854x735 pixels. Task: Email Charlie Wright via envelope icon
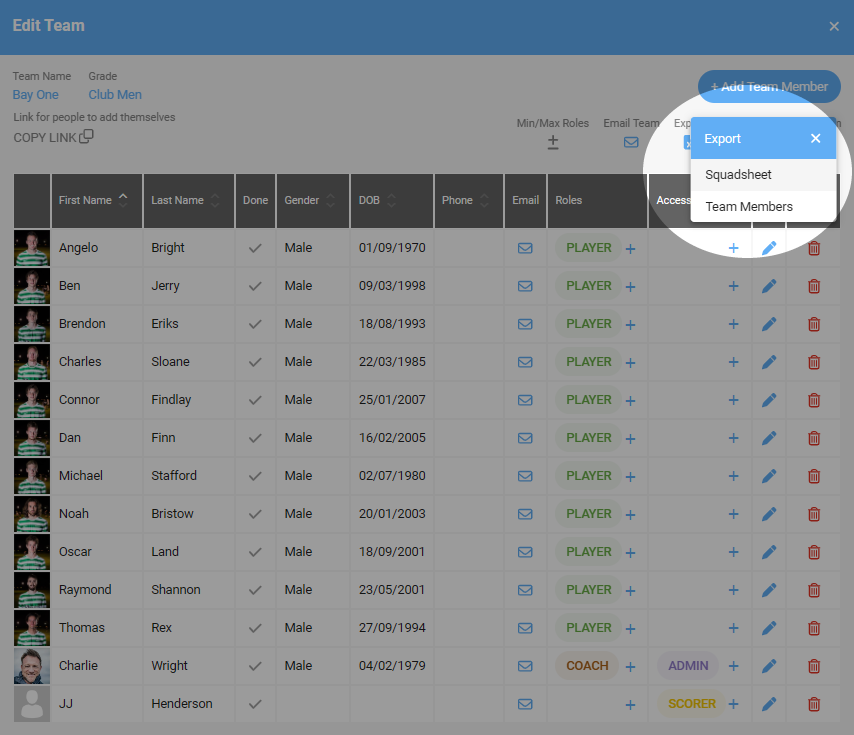click(x=525, y=666)
